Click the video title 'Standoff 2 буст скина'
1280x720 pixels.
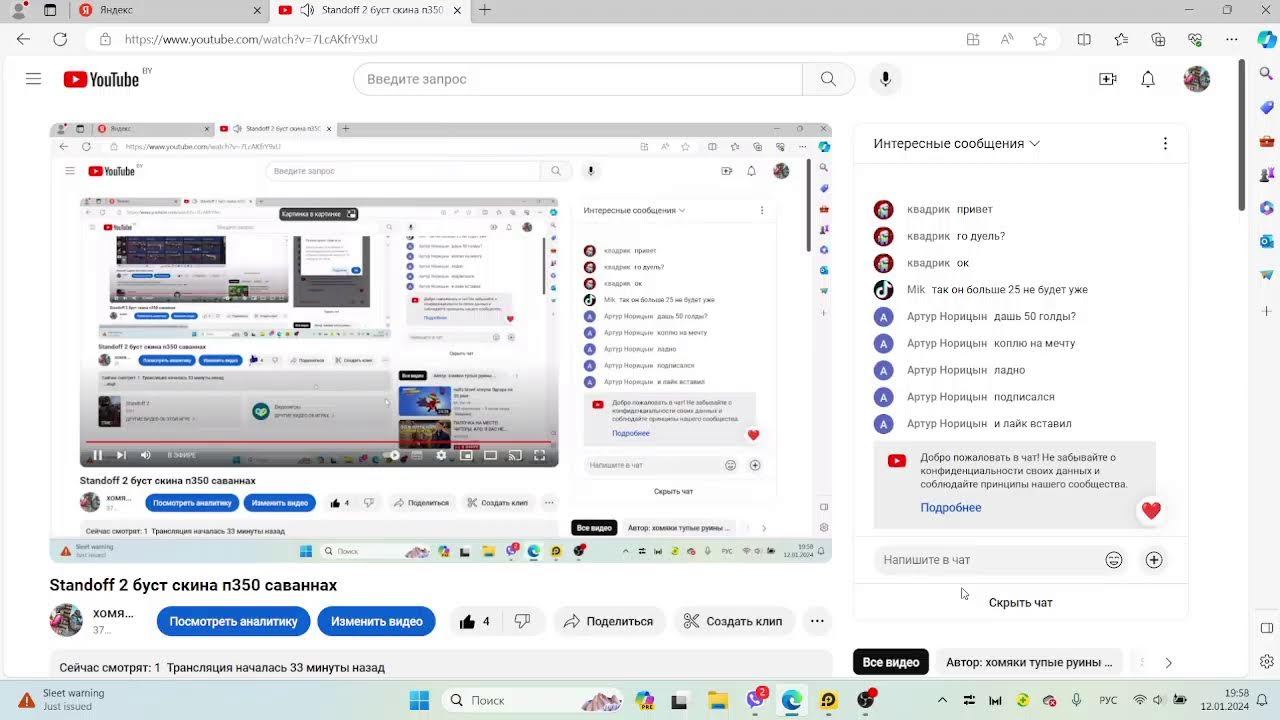click(193, 585)
